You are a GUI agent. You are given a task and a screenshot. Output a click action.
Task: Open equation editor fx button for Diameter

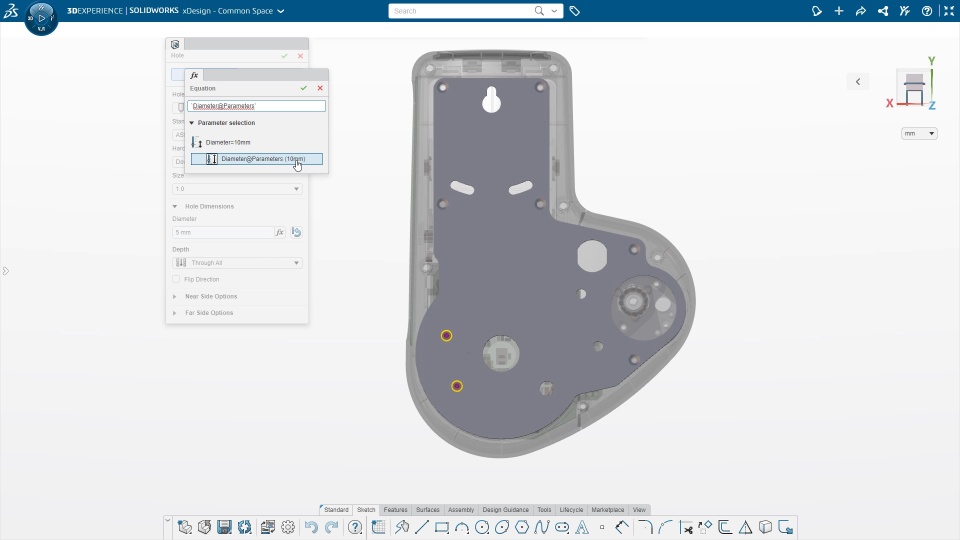(280, 233)
